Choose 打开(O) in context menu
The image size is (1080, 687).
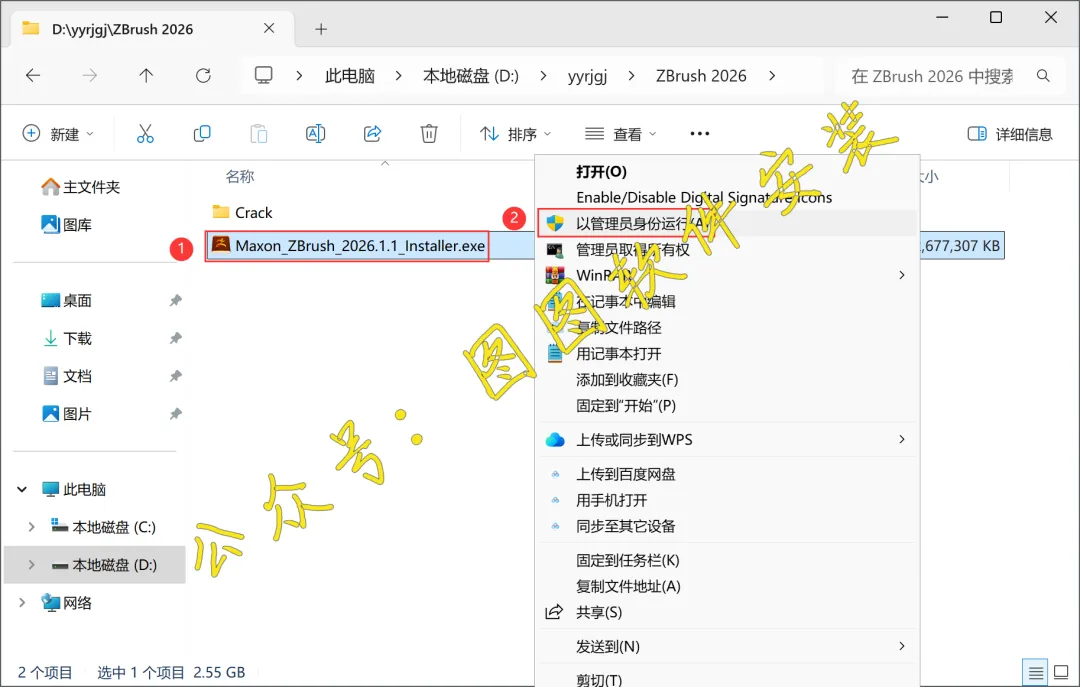pos(601,172)
